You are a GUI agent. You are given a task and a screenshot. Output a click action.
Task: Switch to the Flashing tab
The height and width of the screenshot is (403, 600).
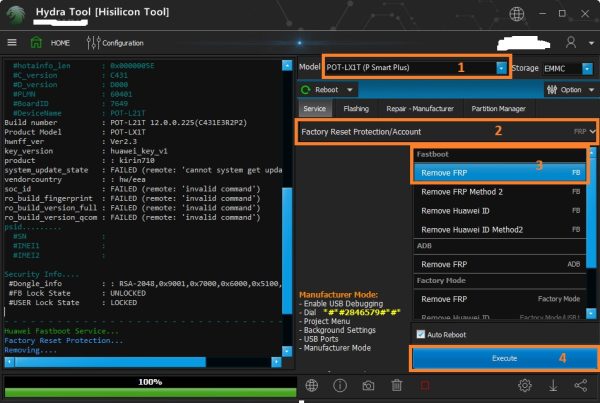click(356, 109)
